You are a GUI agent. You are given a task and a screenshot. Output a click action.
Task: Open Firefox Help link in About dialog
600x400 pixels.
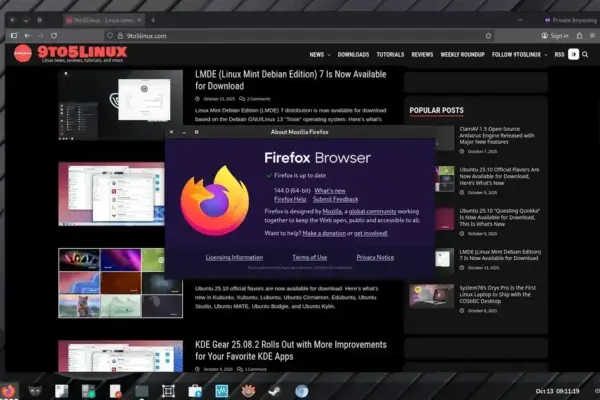290,199
